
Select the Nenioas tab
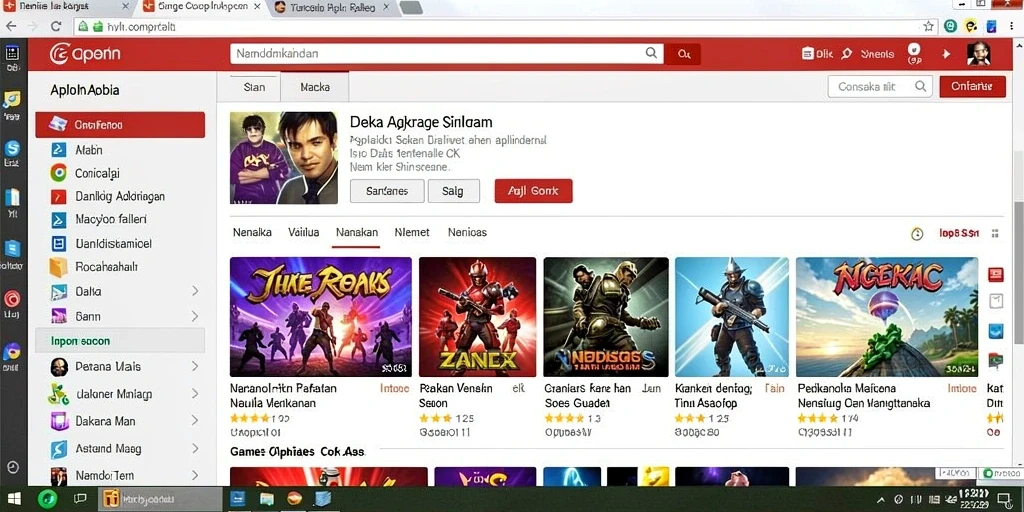point(467,232)
